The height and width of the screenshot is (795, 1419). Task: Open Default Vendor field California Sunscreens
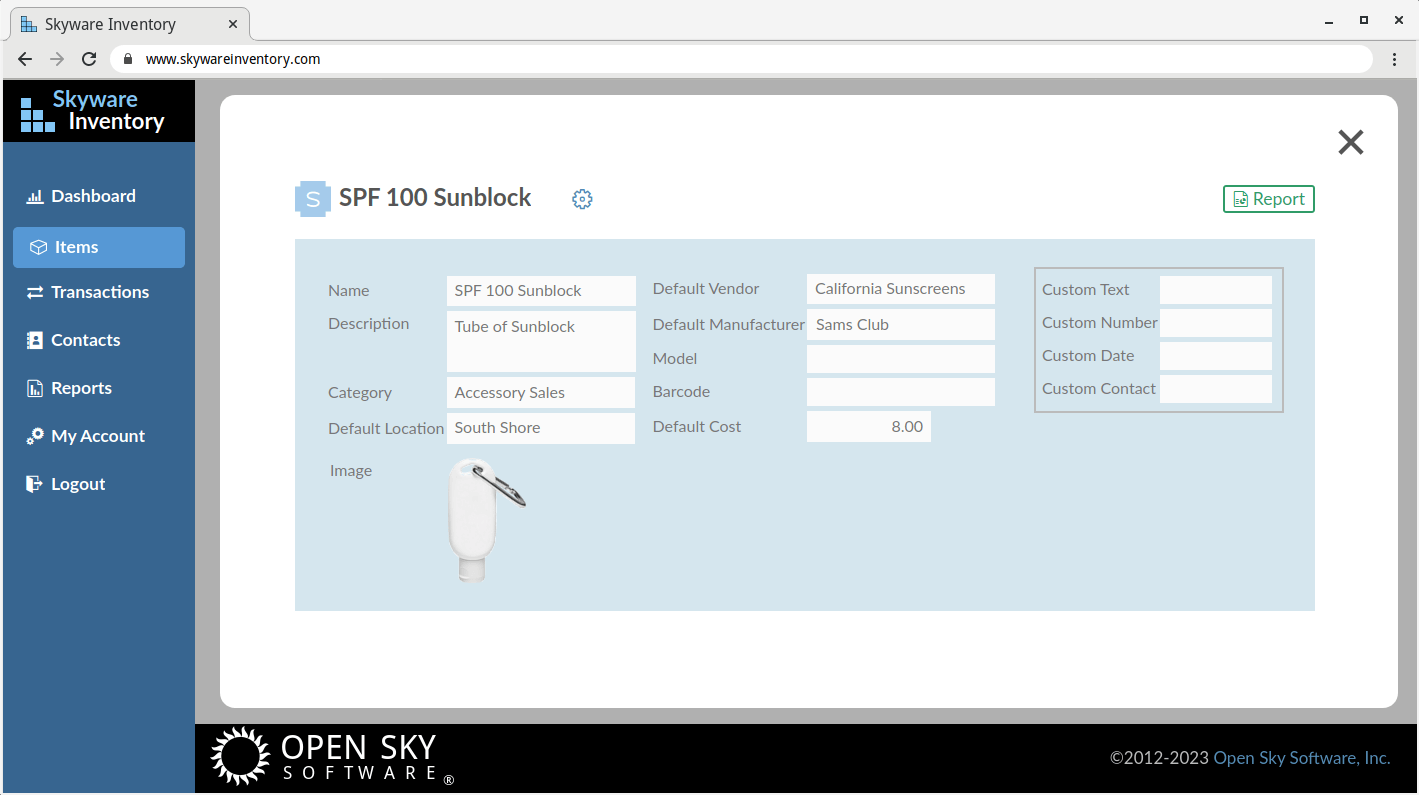coord(900,289)
